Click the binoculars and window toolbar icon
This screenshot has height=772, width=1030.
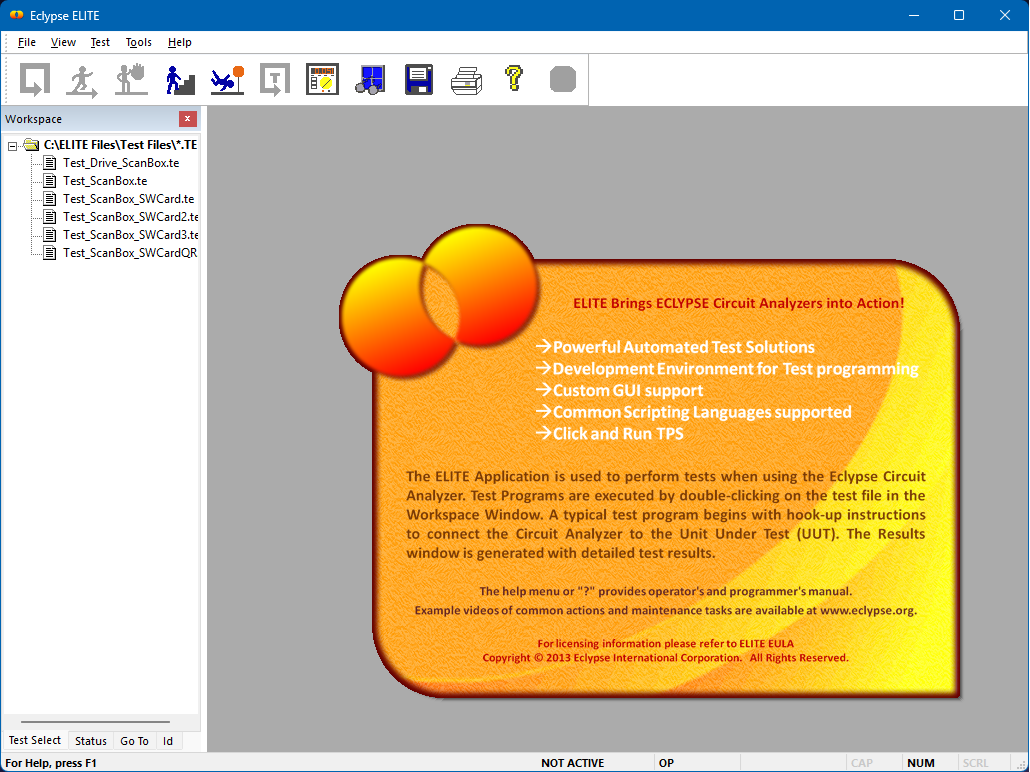coord(370,79)
